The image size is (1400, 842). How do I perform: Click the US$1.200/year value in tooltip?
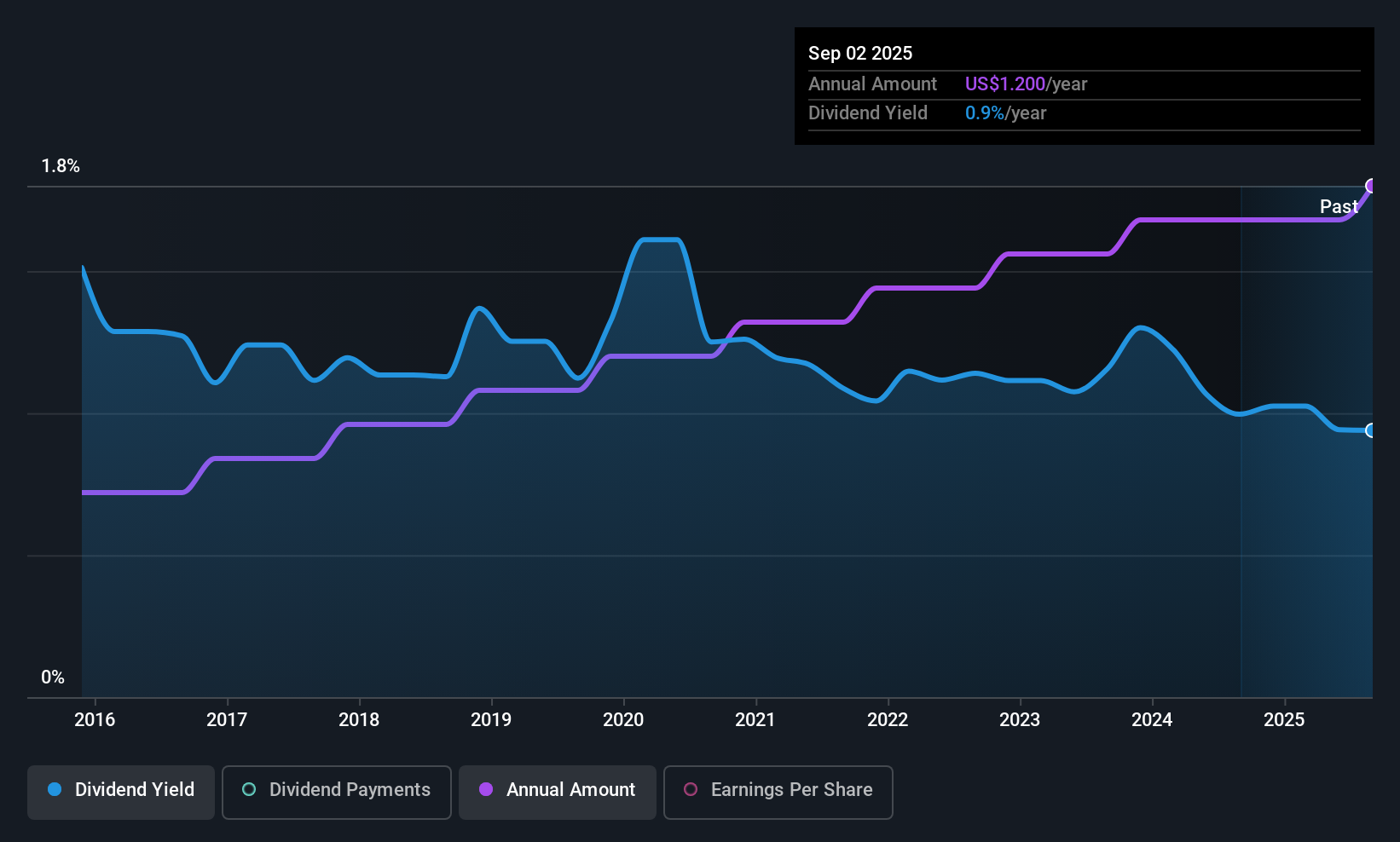pos(1026,84)
